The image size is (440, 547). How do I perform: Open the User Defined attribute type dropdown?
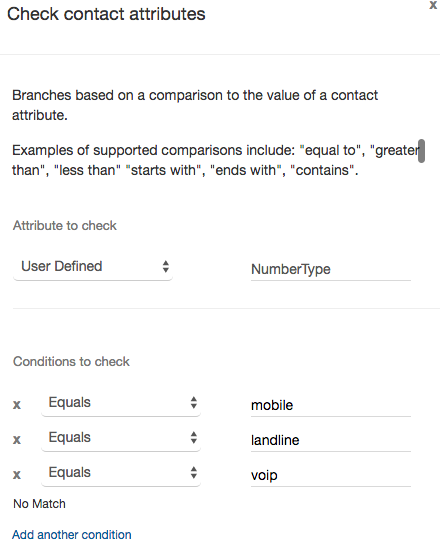93,267
